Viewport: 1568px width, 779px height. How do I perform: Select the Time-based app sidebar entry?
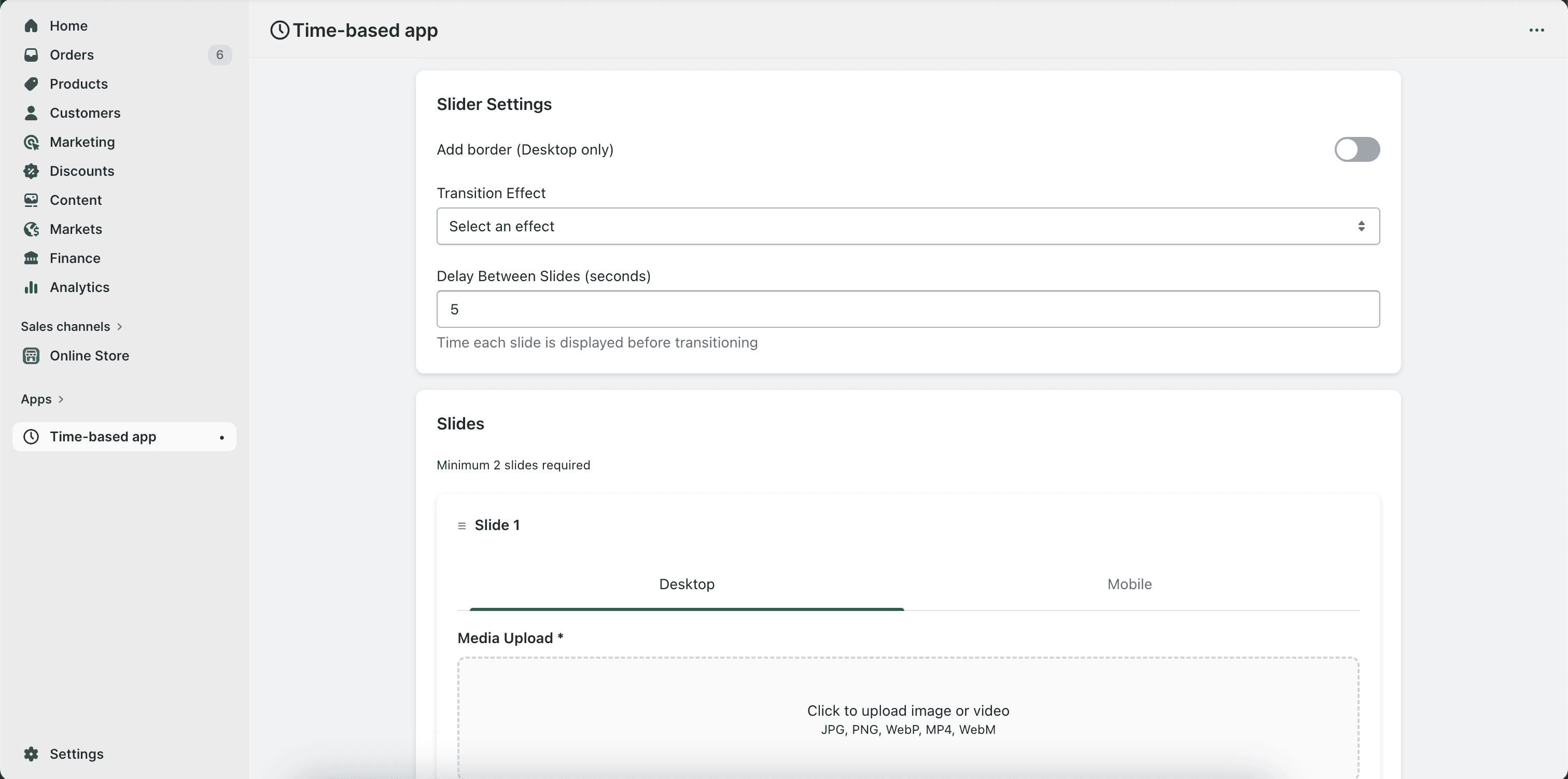[x=124, y=437]
